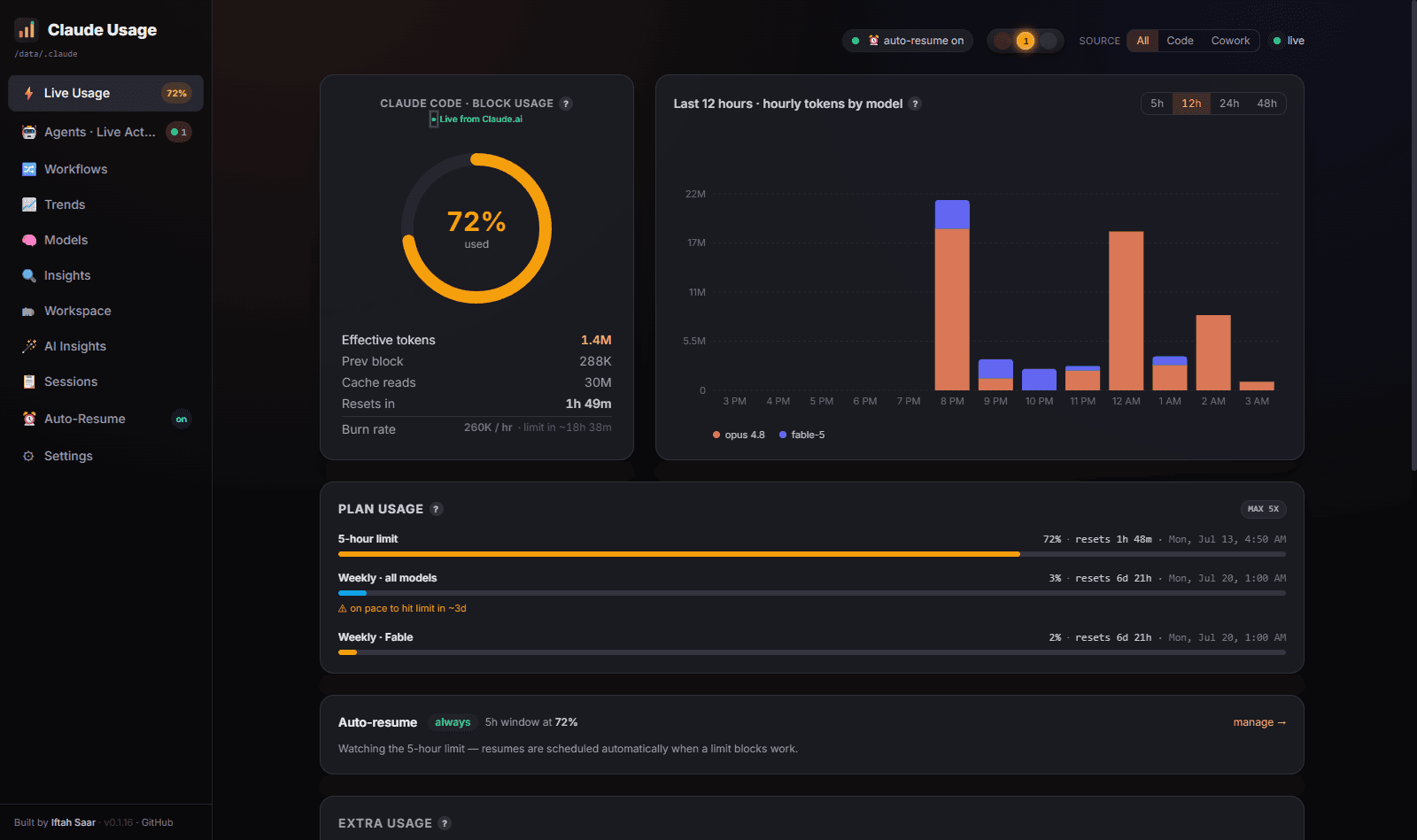
Task: Click the lightning bolt icon beside Live Usage
Action: pos(29,93)
